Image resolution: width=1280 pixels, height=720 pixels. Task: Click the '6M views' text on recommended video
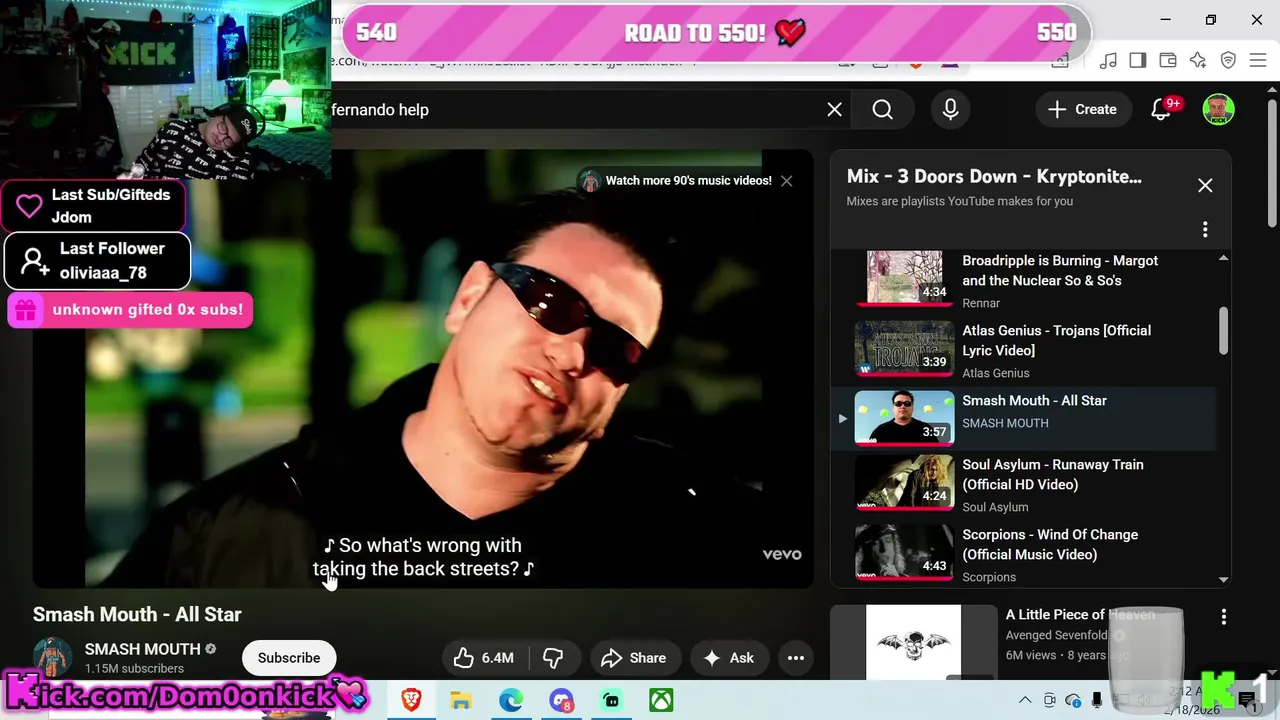coord(1031,655)
